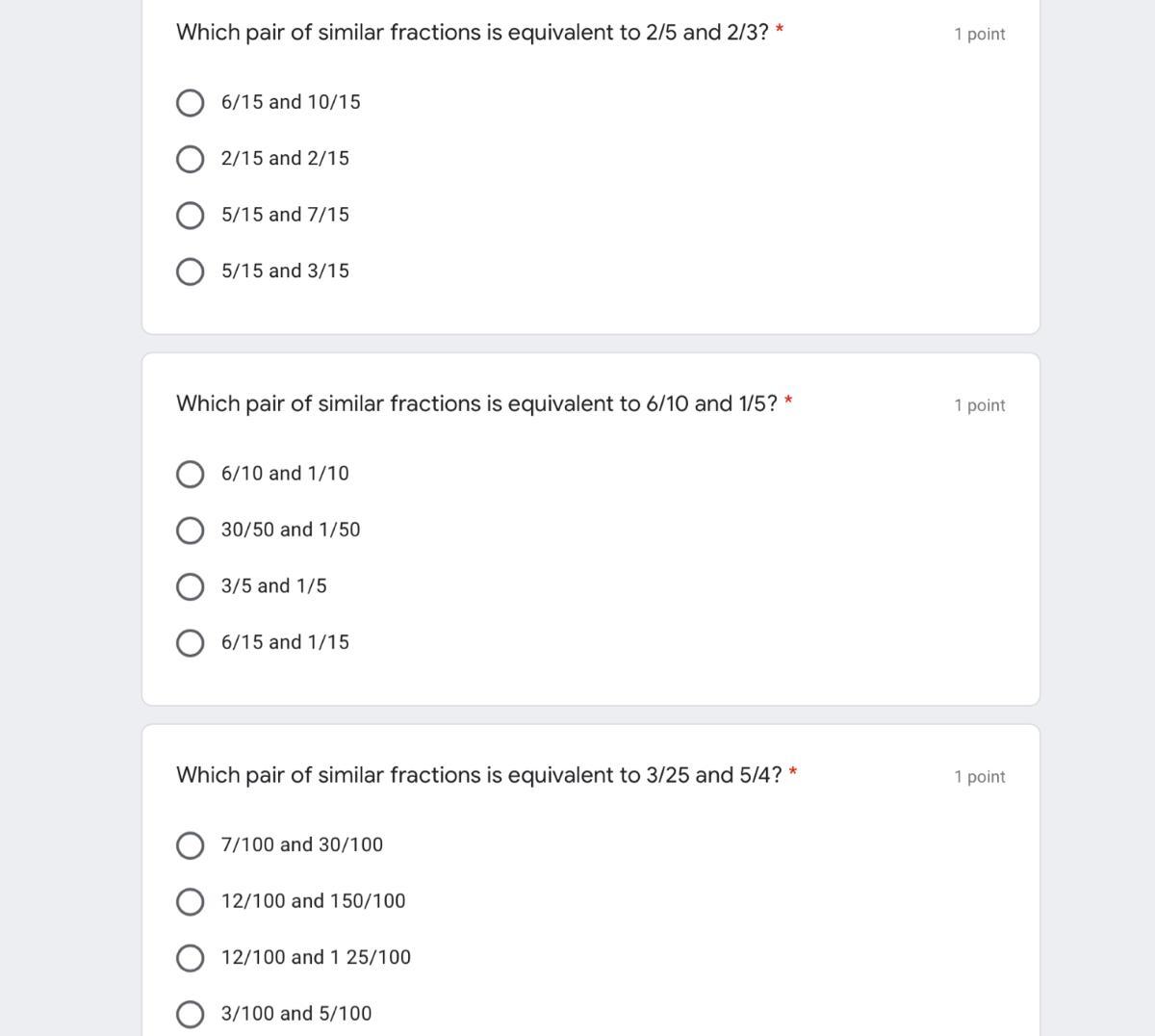Select the "6/10 and 1/10" option
The width and height of the screenshot is (1155, 1036).
pyautogui.click(x=191, y=475)
